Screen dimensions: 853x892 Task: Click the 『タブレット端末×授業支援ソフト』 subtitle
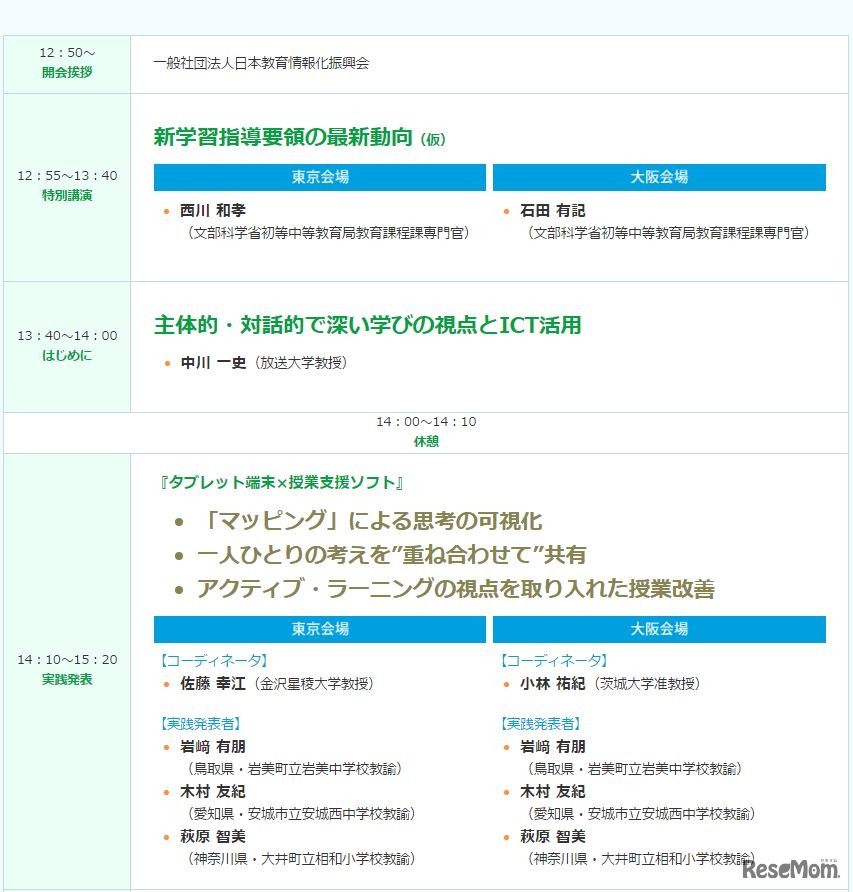(281, 483)
